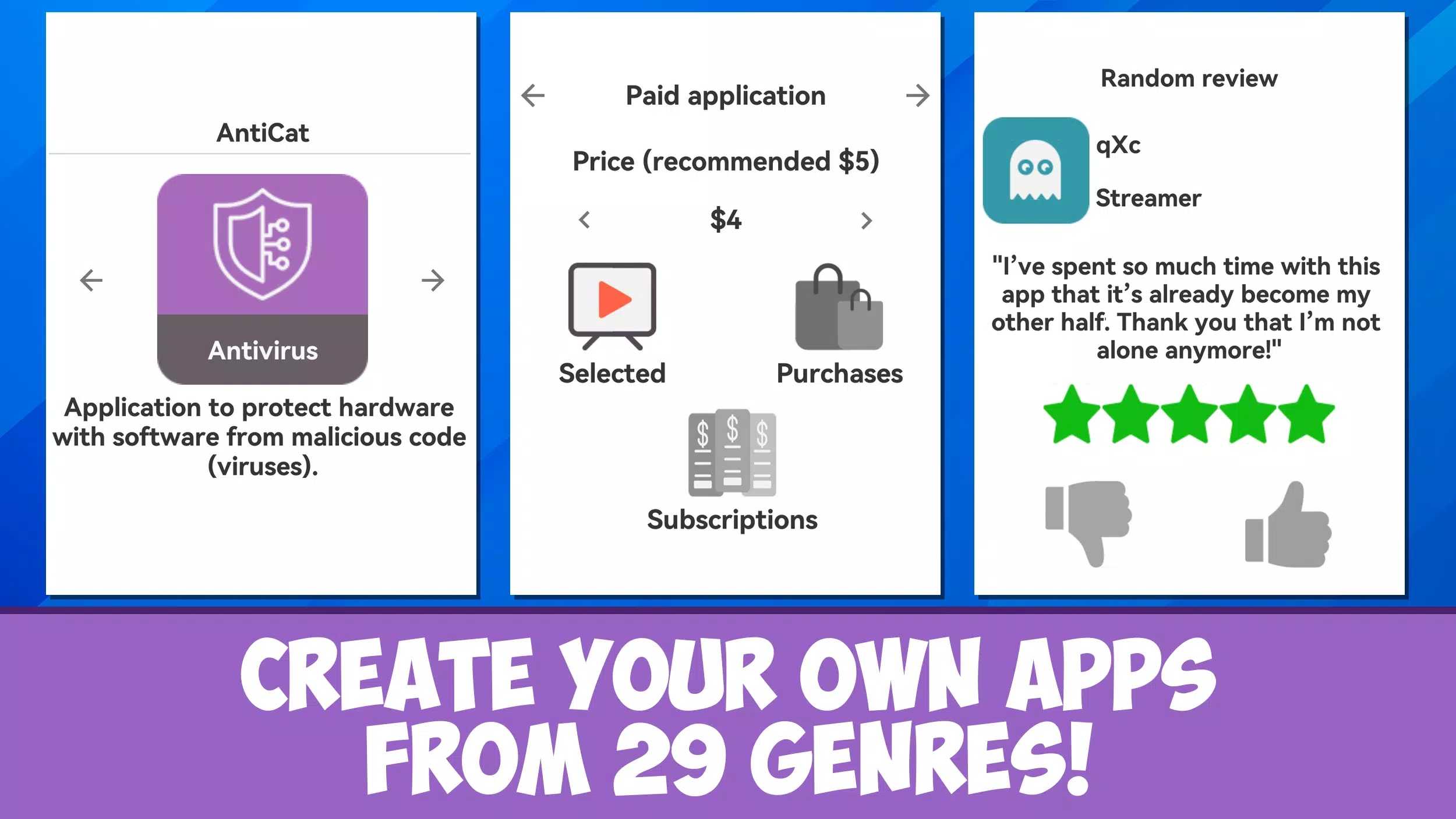
Task: Decrease price with left chevron button
Action: click(x=584, y=220)
